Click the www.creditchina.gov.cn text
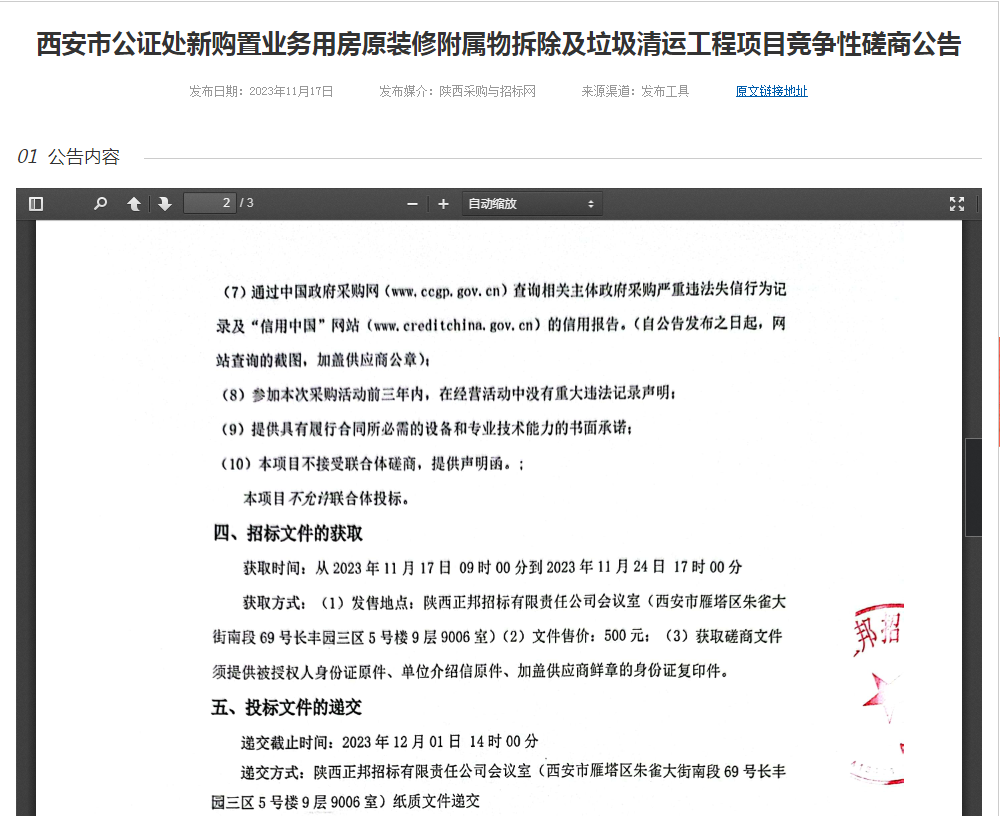Screen dimensions: 1000x816 click(x=453, y=325)
